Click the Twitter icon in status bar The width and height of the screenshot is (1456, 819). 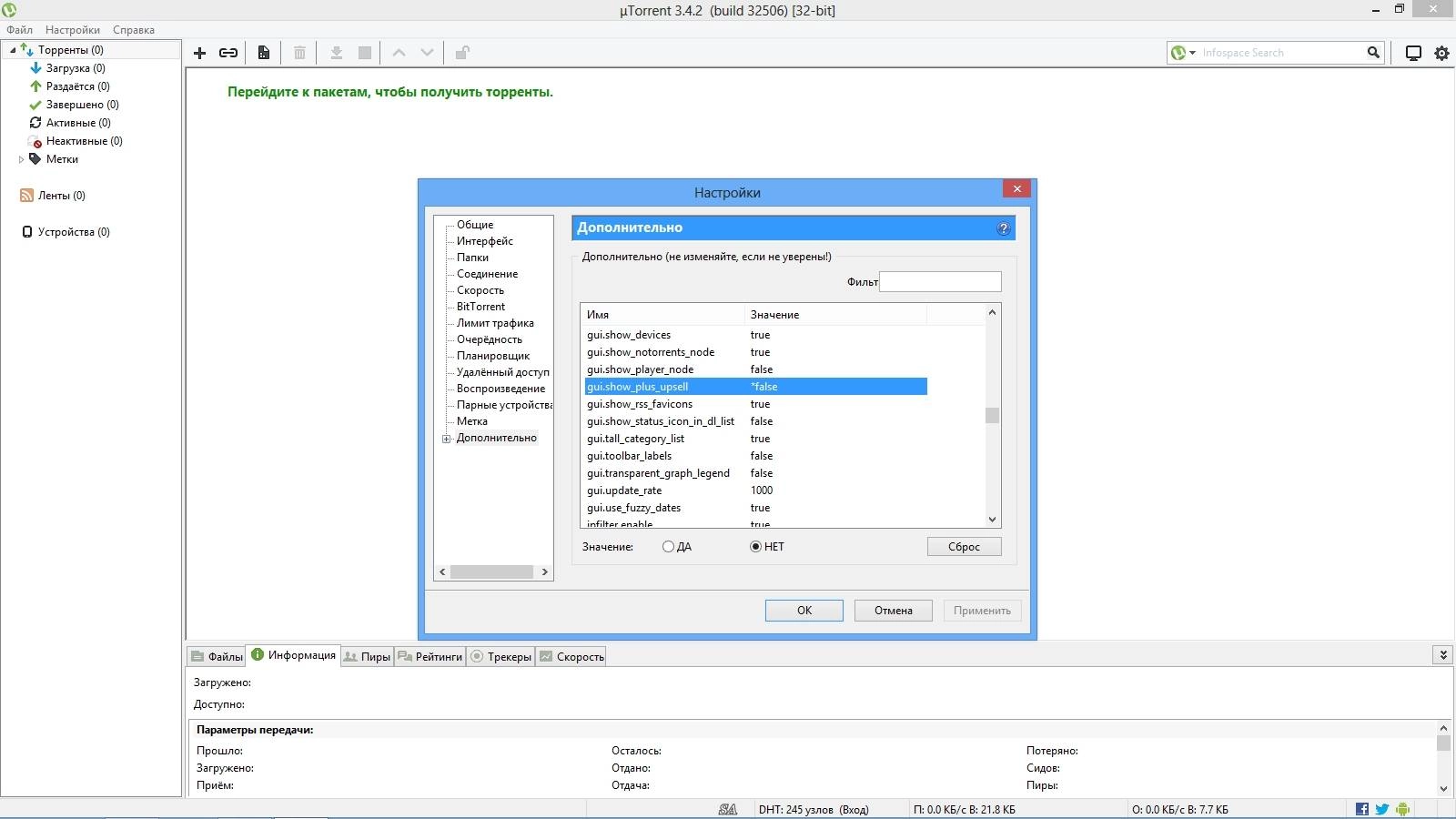(x=1382, y=809)
